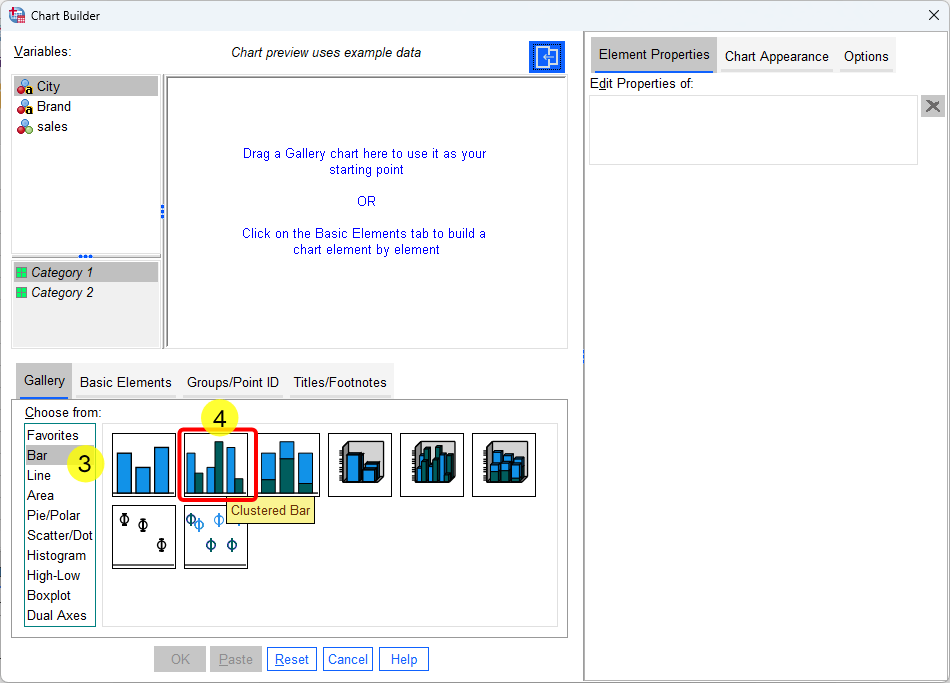Open the Chart Appearance tab
The image size is (950, 683).
coord(777,56)
